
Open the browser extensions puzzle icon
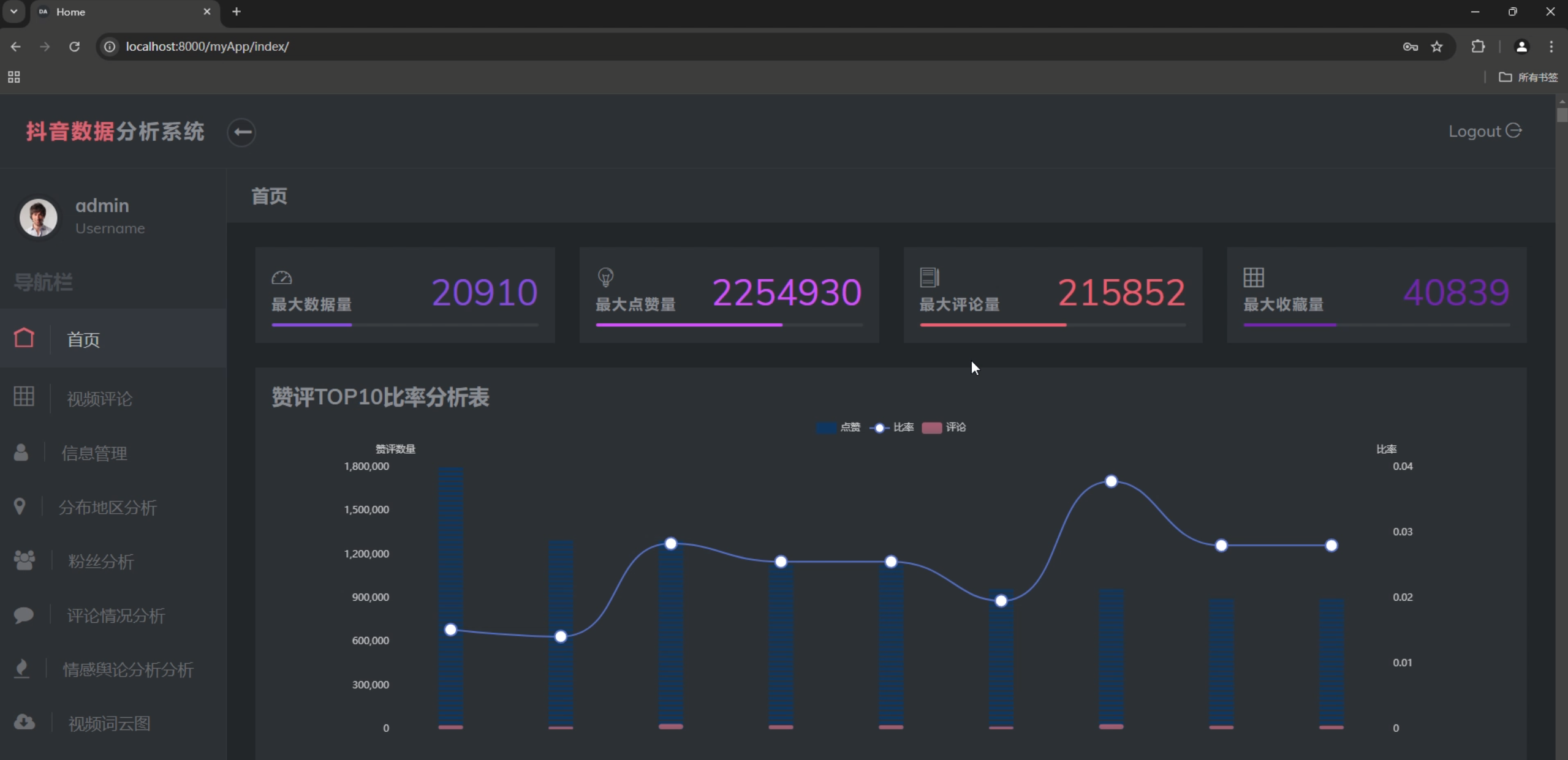[x=1478, y=47]
